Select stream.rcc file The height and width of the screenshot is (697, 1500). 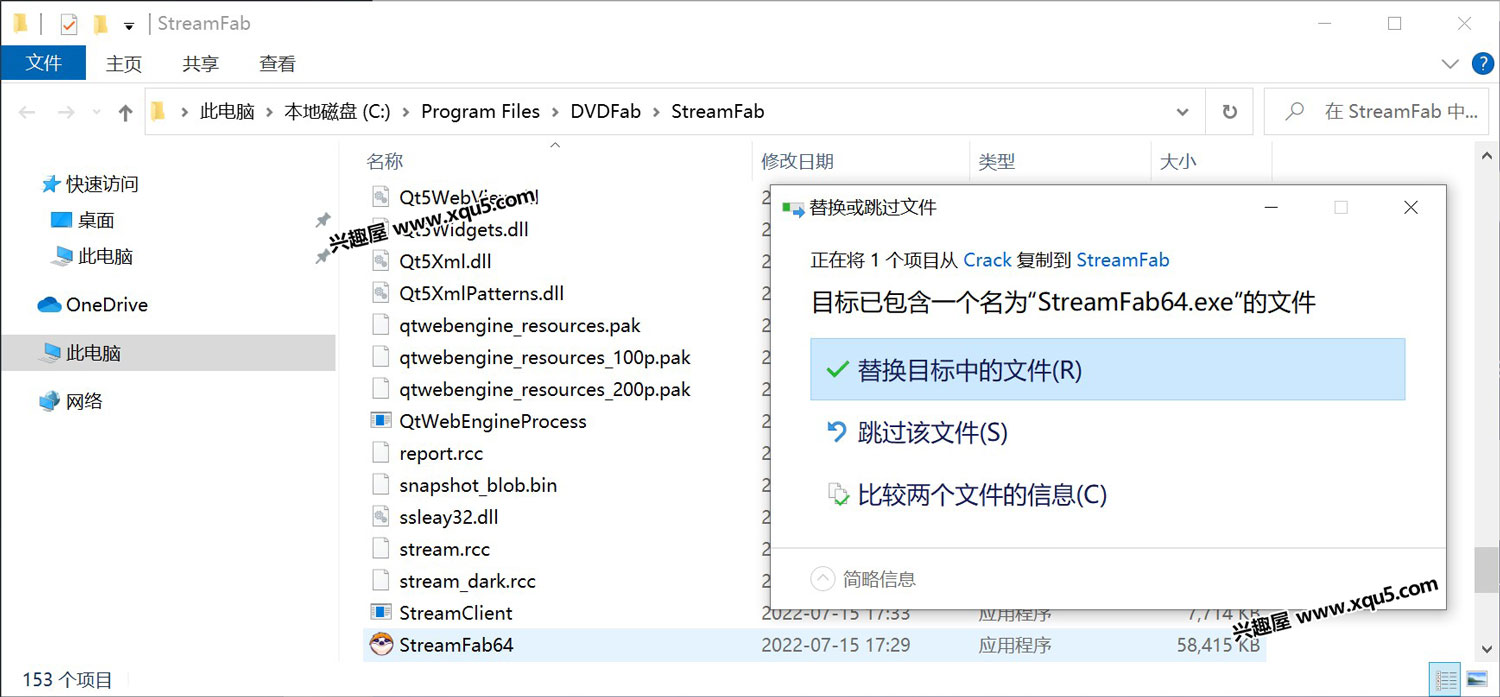444,549
